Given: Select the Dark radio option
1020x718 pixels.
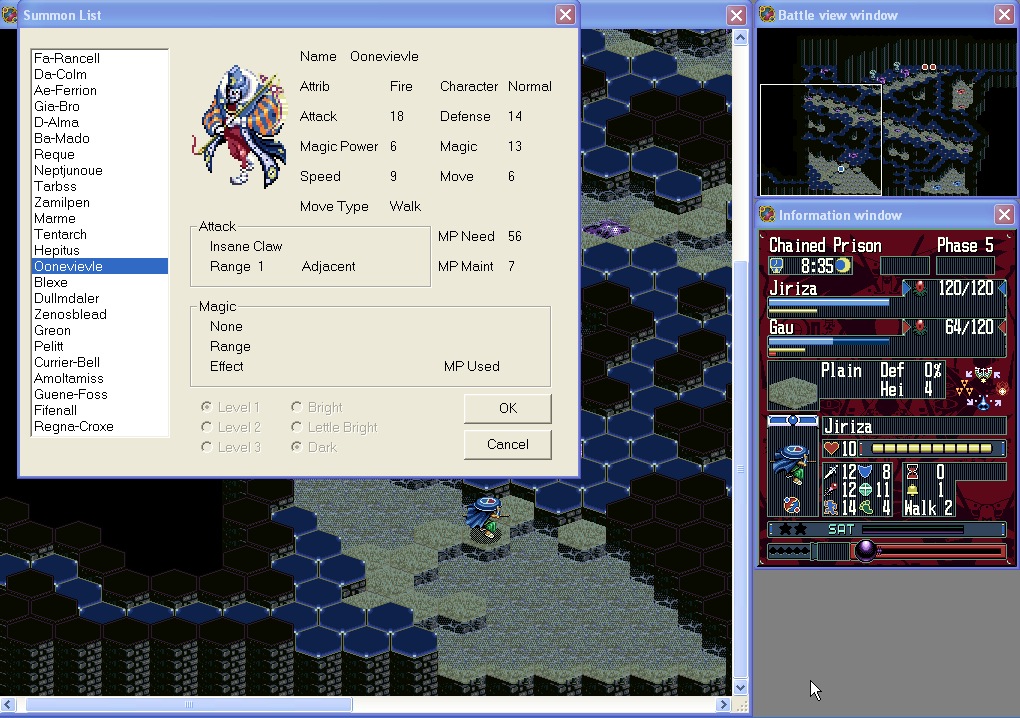Looking at the screenshot, I should 297,447.
